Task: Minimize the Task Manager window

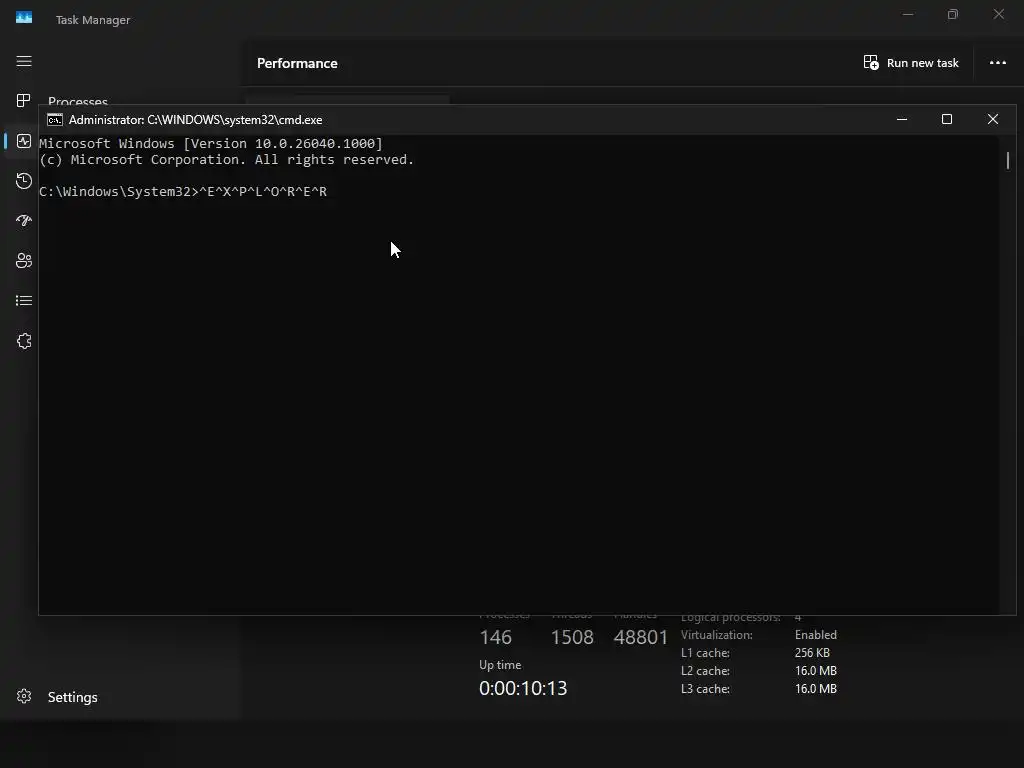Action: pyautogui.click(x=908, y=14)
